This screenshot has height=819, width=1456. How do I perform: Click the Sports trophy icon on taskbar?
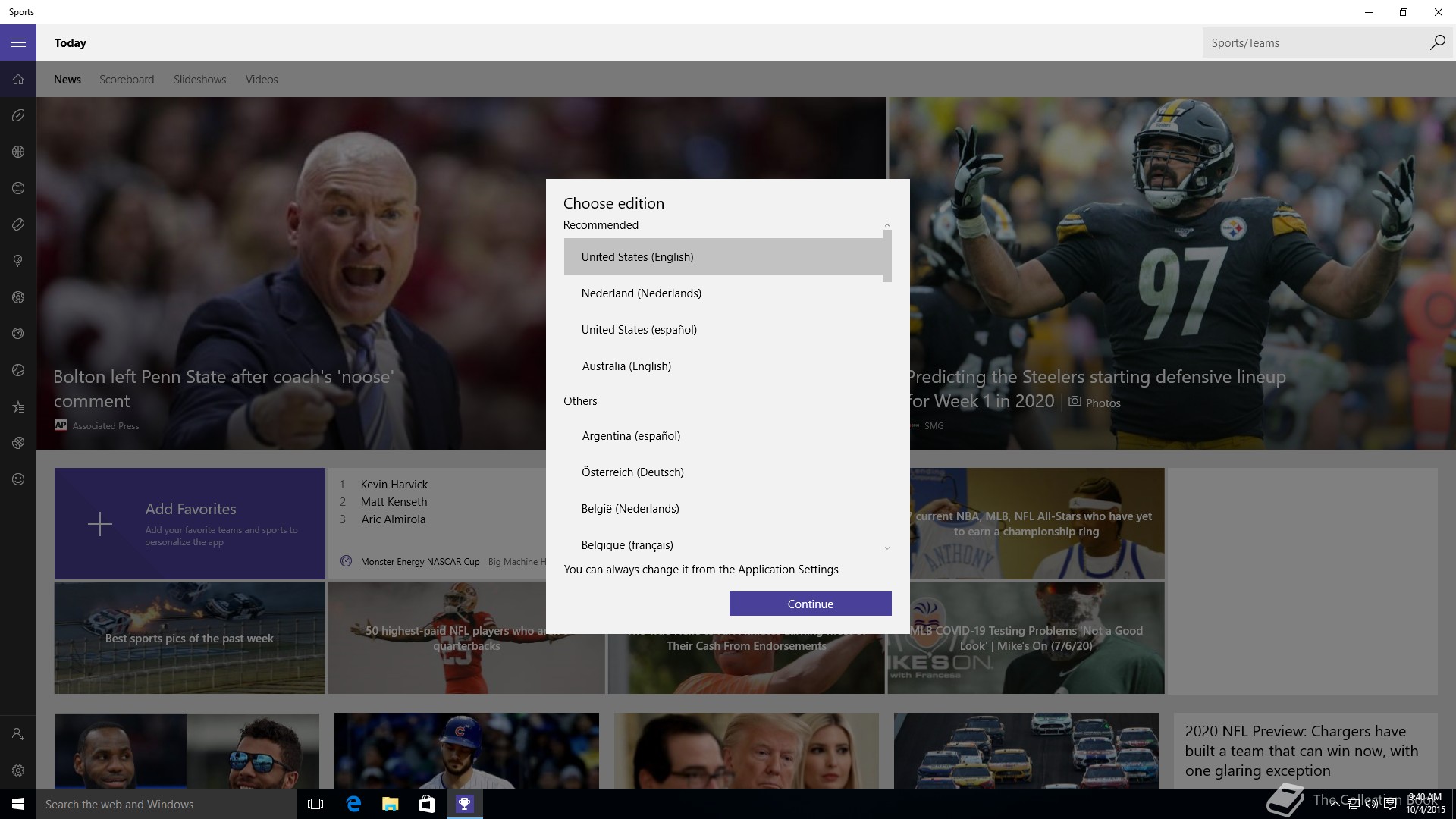point(464,804)
